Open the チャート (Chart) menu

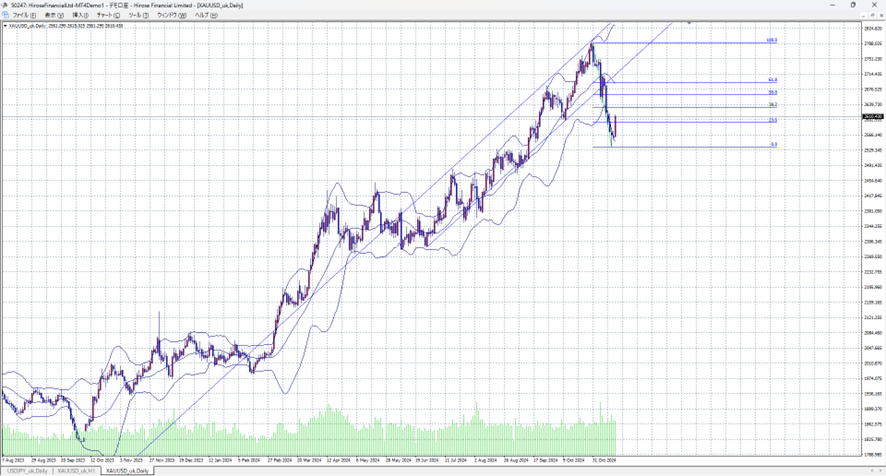109,16
